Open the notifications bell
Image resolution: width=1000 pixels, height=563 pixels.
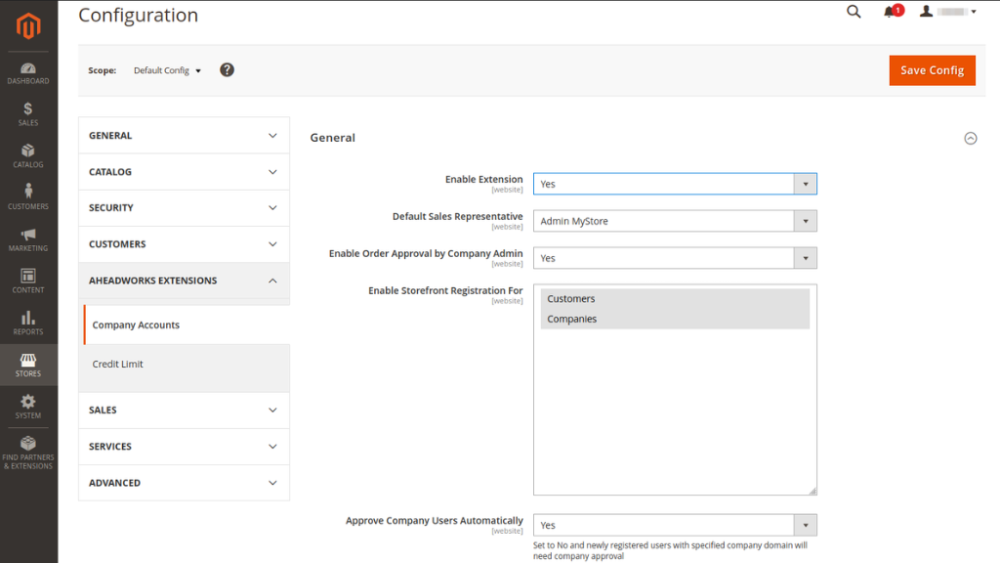(x=892, y=11)
